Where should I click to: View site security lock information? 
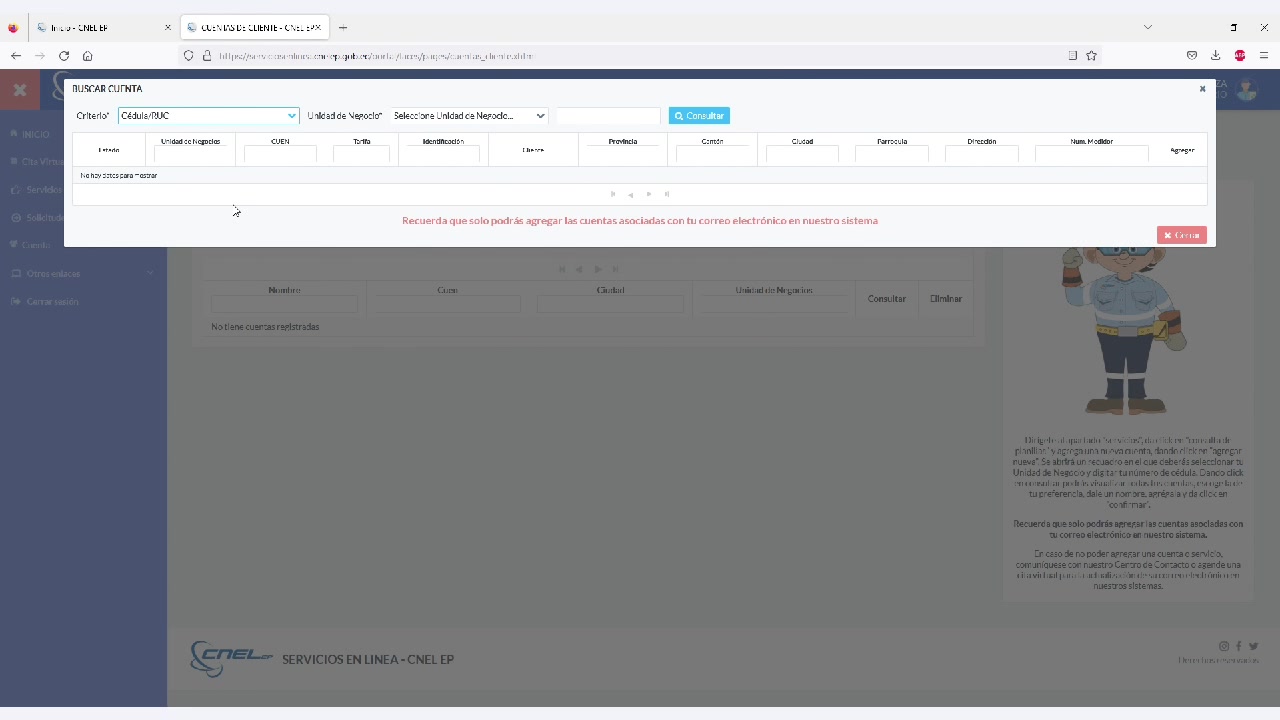207,56
